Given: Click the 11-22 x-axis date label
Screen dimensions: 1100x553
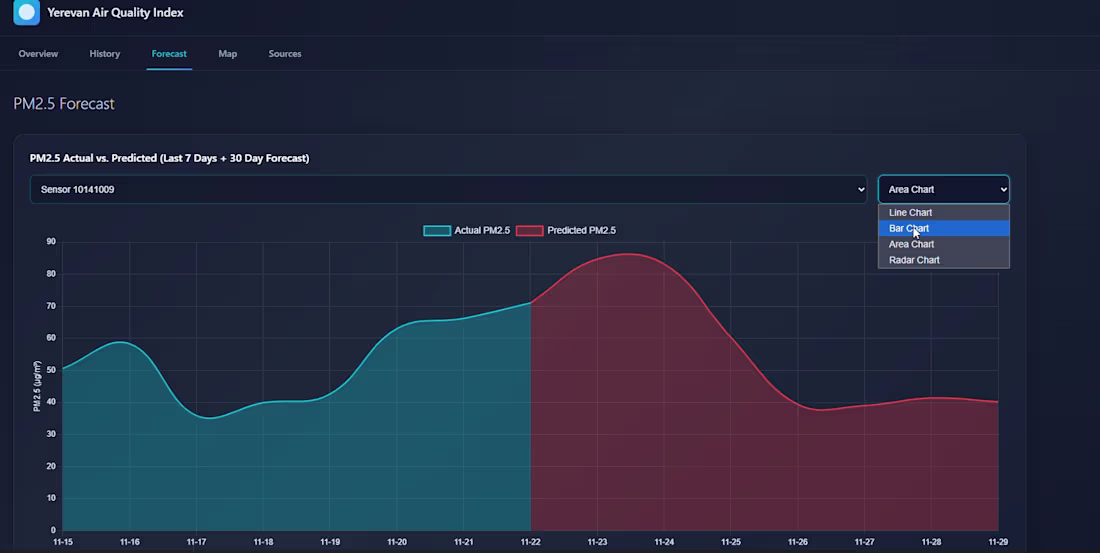Looking at the screenshot, I should coord(530,542).
